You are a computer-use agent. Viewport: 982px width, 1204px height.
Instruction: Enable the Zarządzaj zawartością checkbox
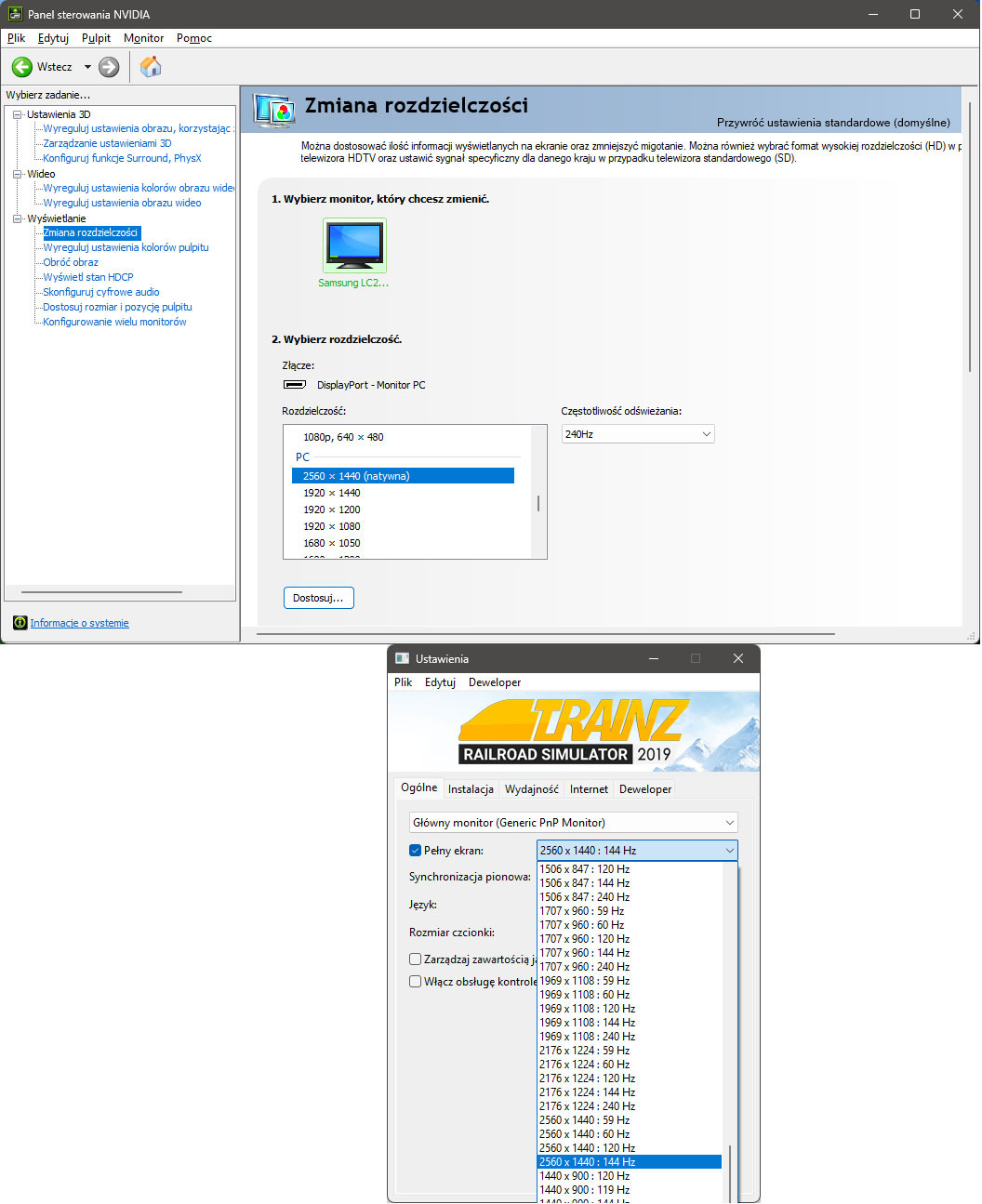point(416,959)
